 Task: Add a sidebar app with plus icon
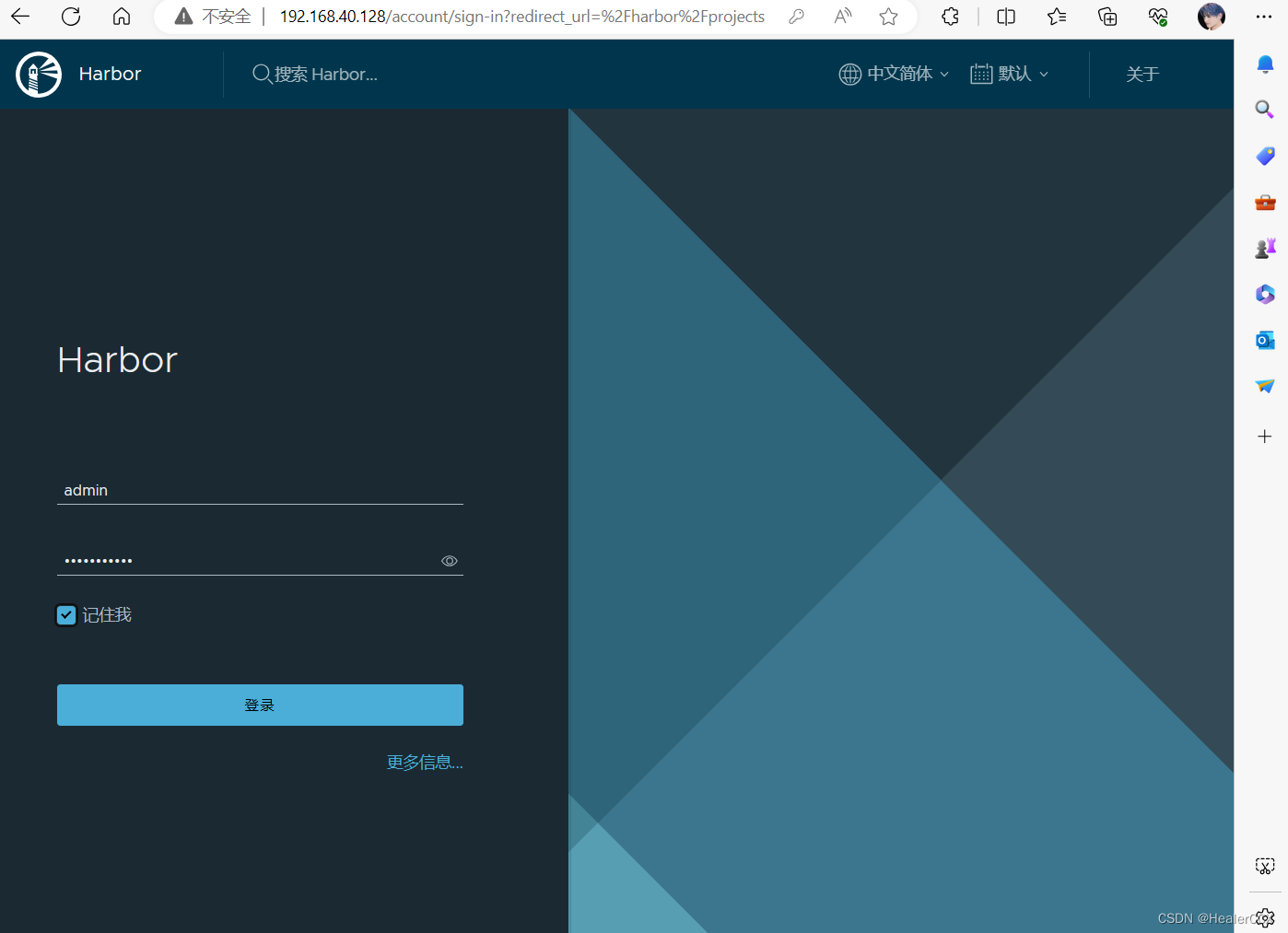click(x=1265, y=437)
